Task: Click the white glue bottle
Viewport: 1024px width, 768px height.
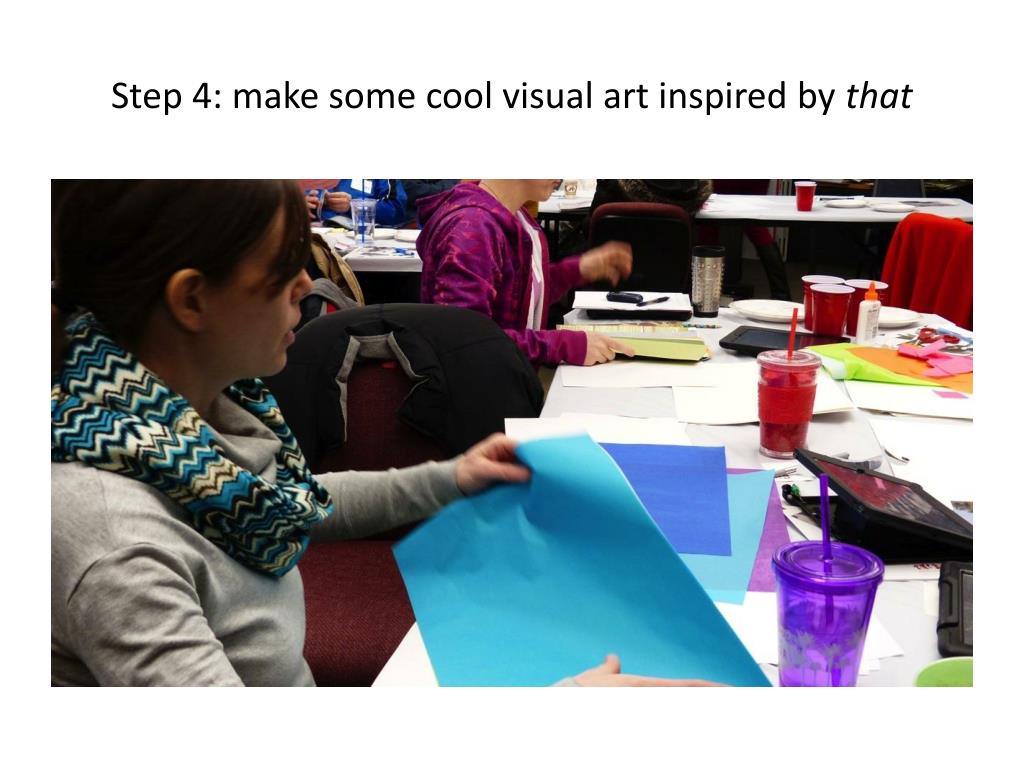Action: [869, 313]
